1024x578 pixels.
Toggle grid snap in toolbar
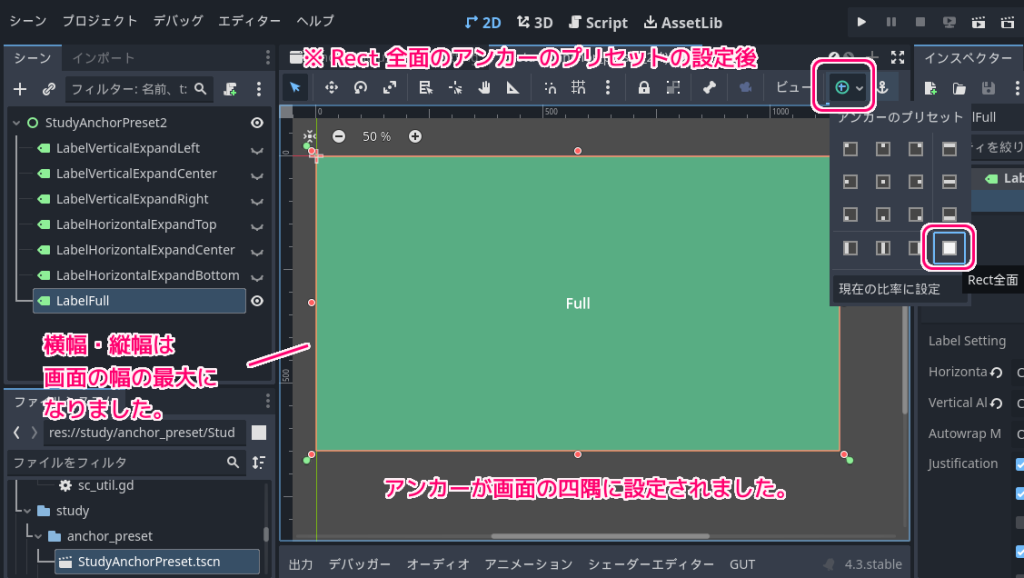click(x=578, y=88)
